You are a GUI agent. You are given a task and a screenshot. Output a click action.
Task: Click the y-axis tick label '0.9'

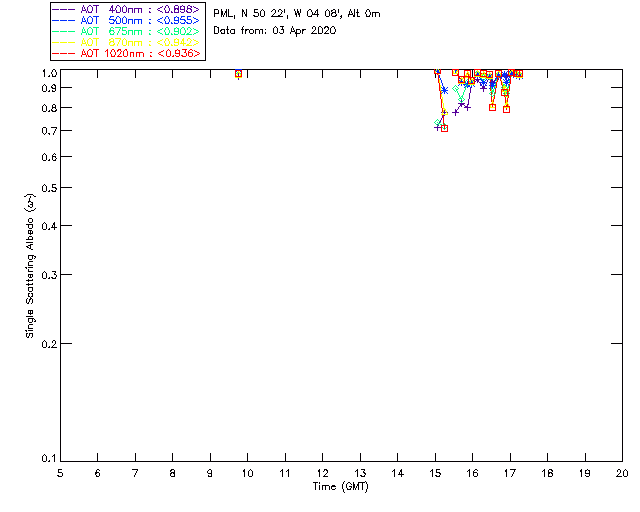point(49,88)
